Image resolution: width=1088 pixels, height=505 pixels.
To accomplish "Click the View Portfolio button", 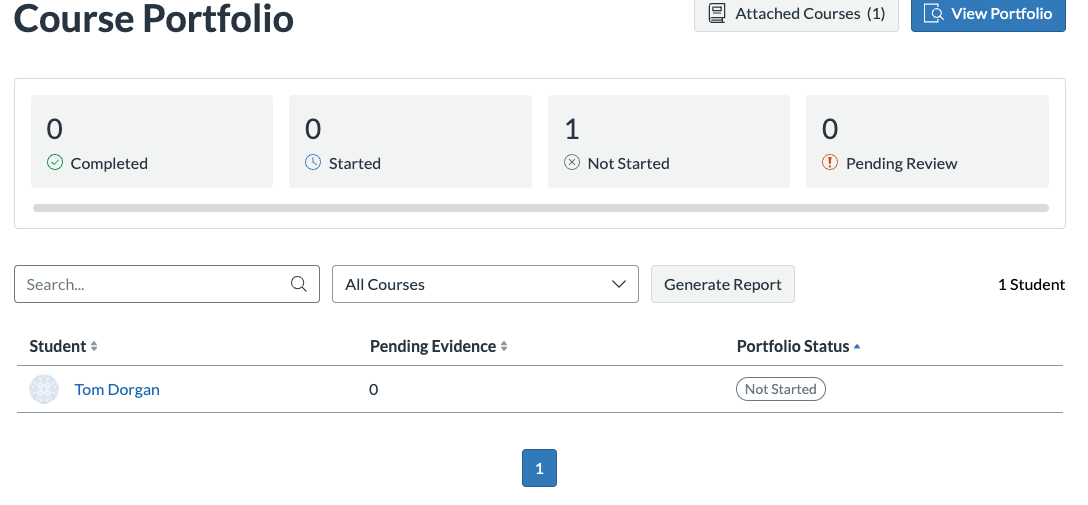I will click(988, 14).
